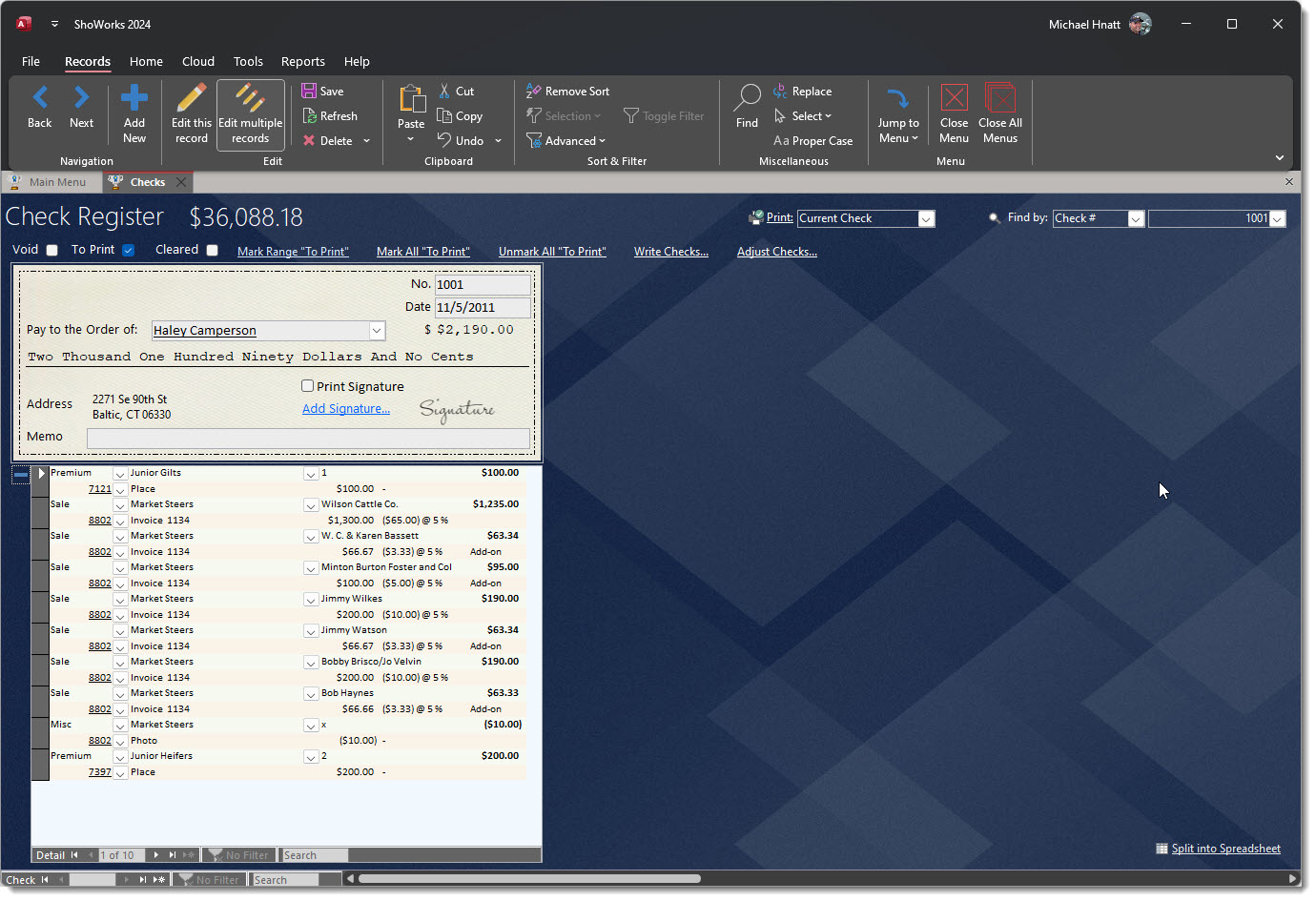Image resolution: width=1316 pixels, height=901 pixels.
Task: Tick the Print Signature checkbox
Action: click(x=307, y=386)
